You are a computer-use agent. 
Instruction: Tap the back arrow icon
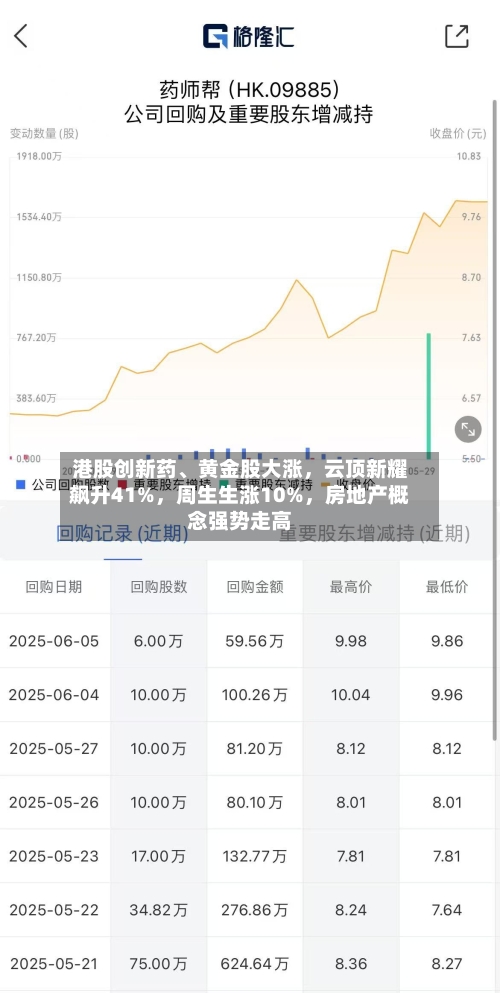coord(21,36)
